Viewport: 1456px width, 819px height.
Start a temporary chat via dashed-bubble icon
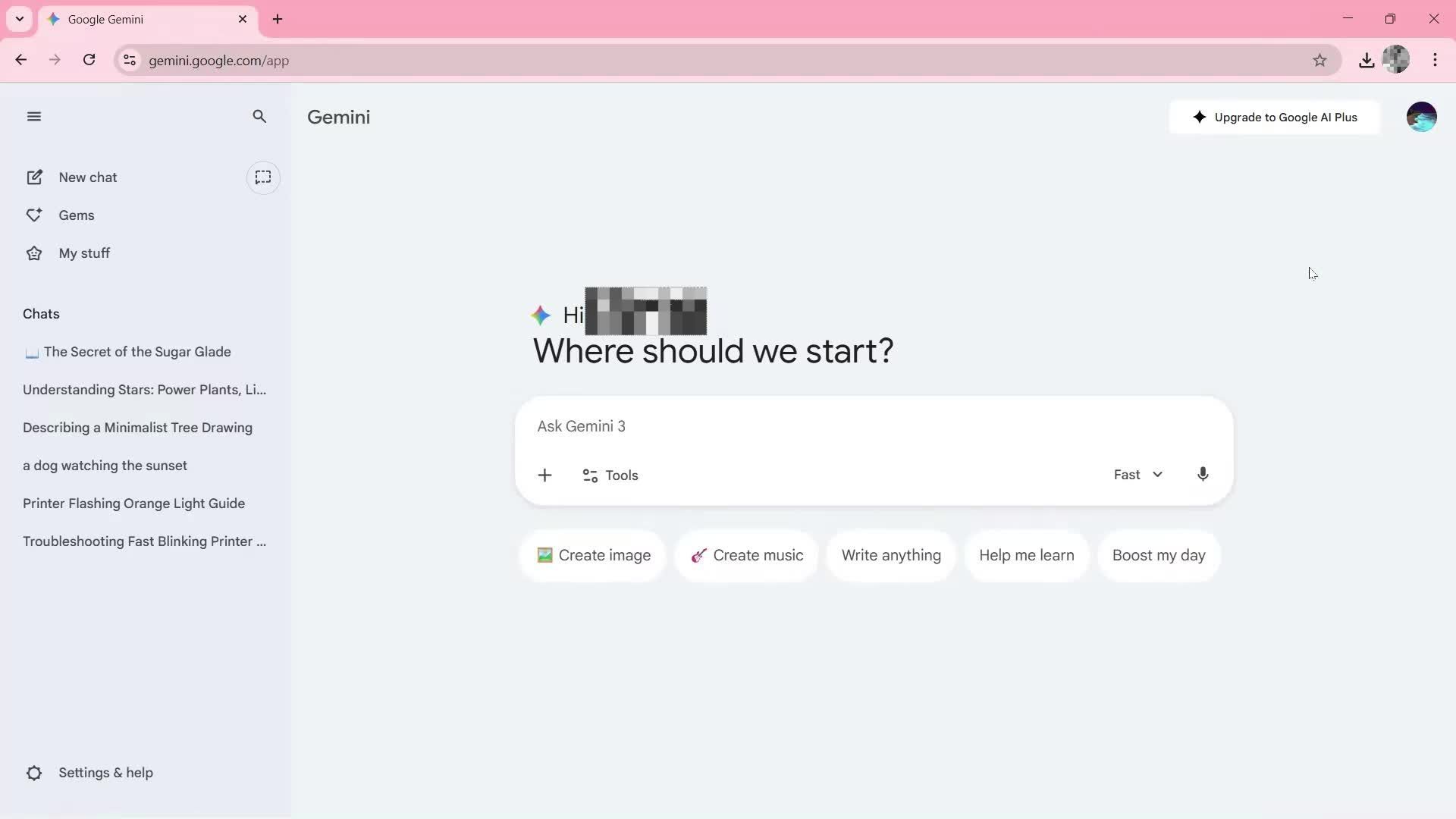263,177
